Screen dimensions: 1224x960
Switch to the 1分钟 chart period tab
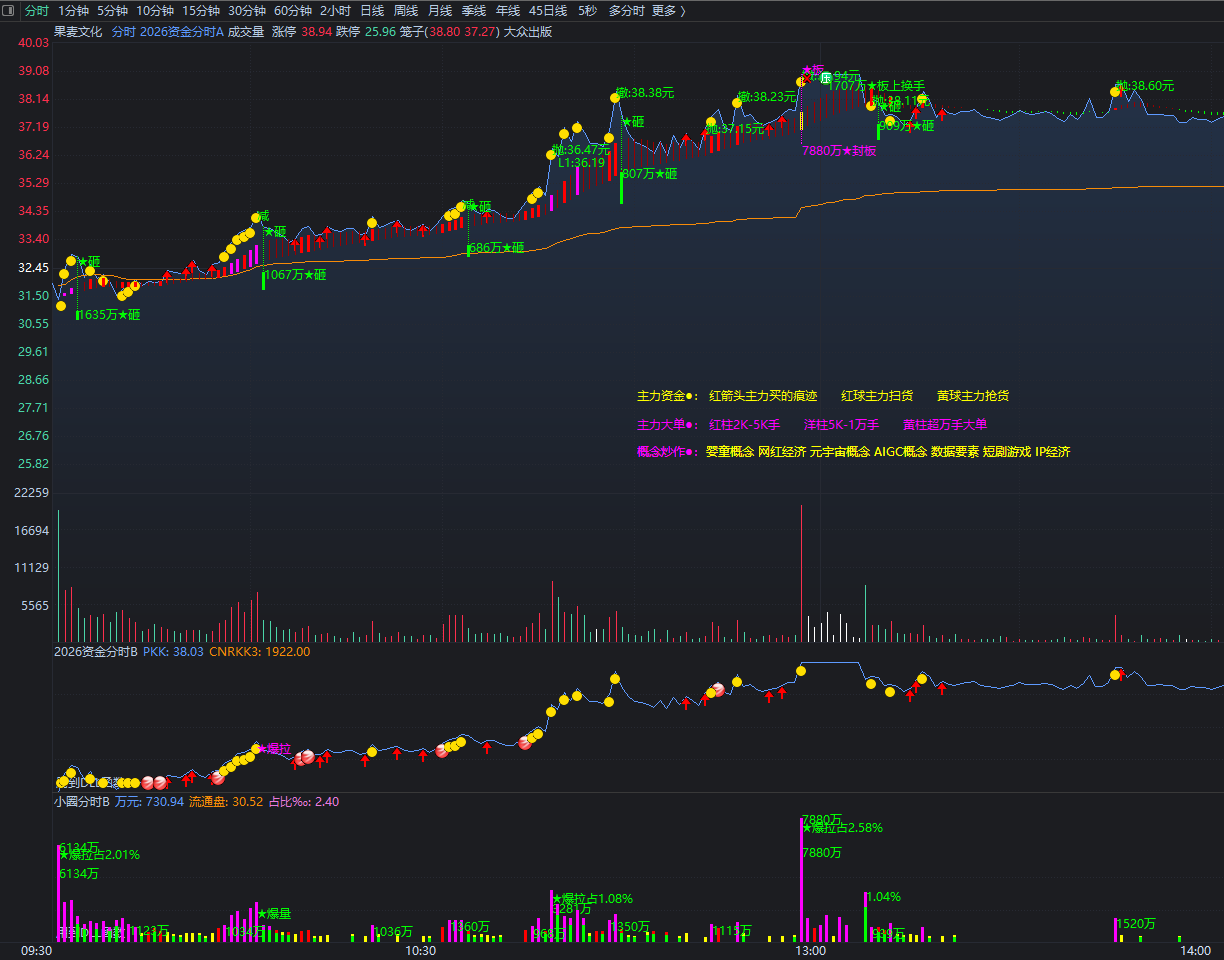74,11
